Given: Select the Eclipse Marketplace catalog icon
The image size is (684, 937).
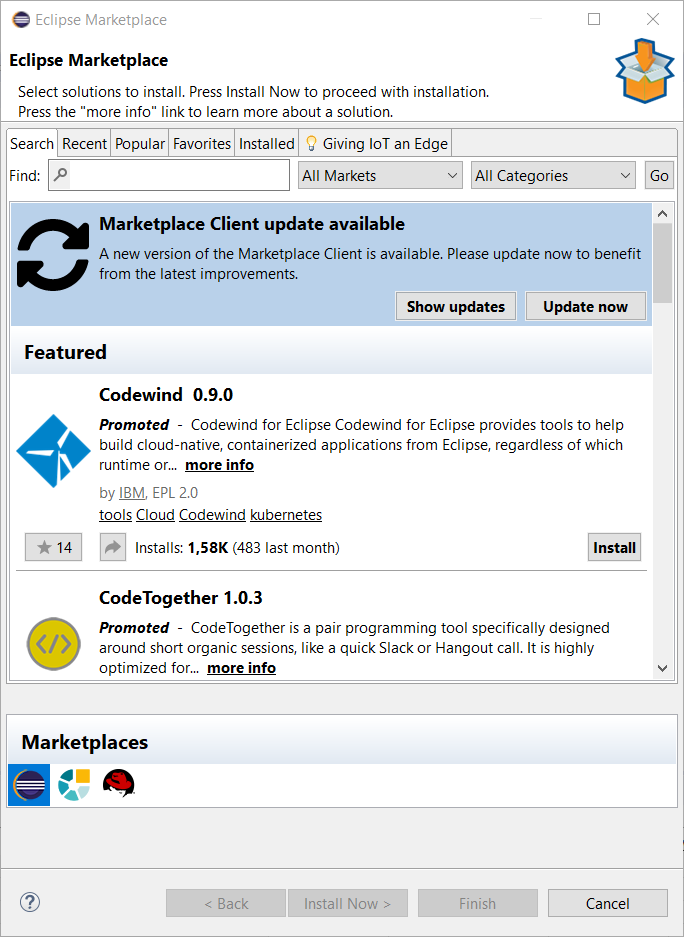Looking at the screenshot, I should click(29, 785).
